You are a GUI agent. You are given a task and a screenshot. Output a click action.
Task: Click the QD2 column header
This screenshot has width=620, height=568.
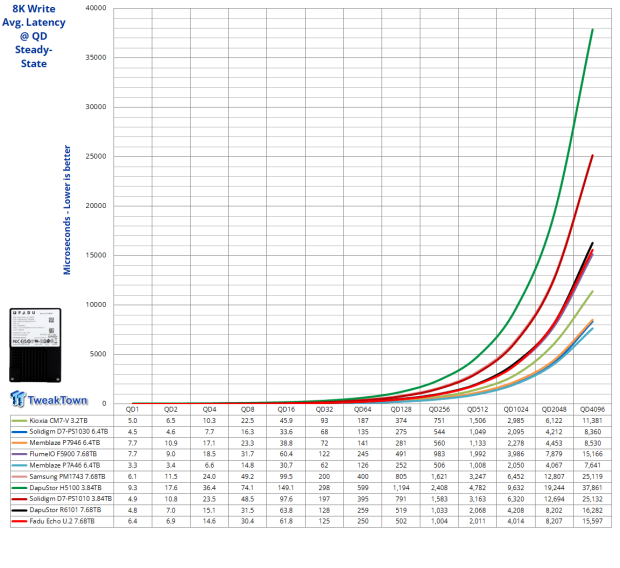[171, 409]
